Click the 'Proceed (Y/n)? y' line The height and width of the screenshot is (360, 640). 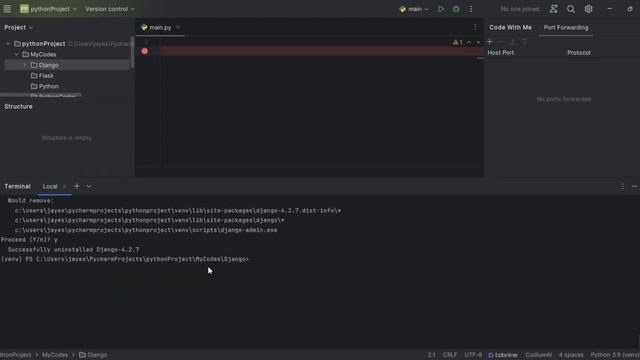coord(29,240)
